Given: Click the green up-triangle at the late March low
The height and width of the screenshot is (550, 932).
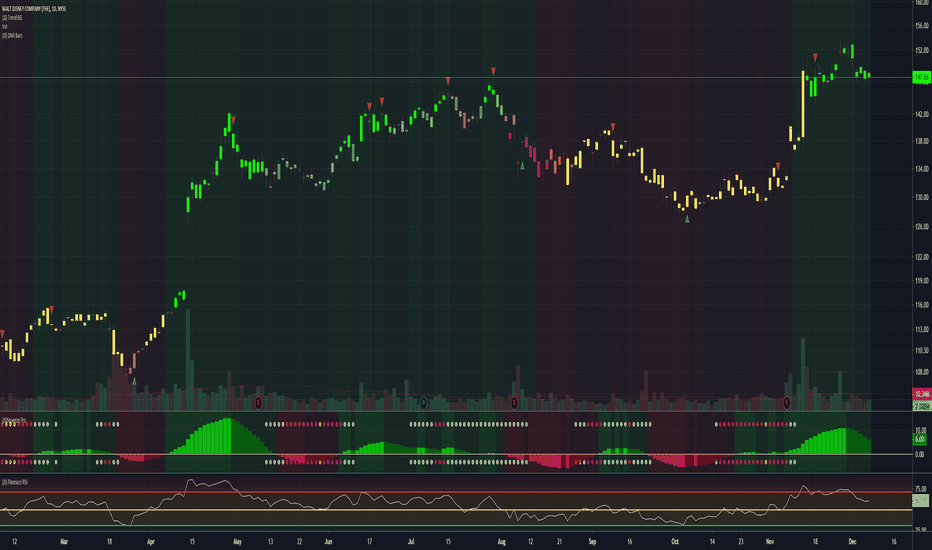Looking at the screenshot, I should click(x=134, y=381).
